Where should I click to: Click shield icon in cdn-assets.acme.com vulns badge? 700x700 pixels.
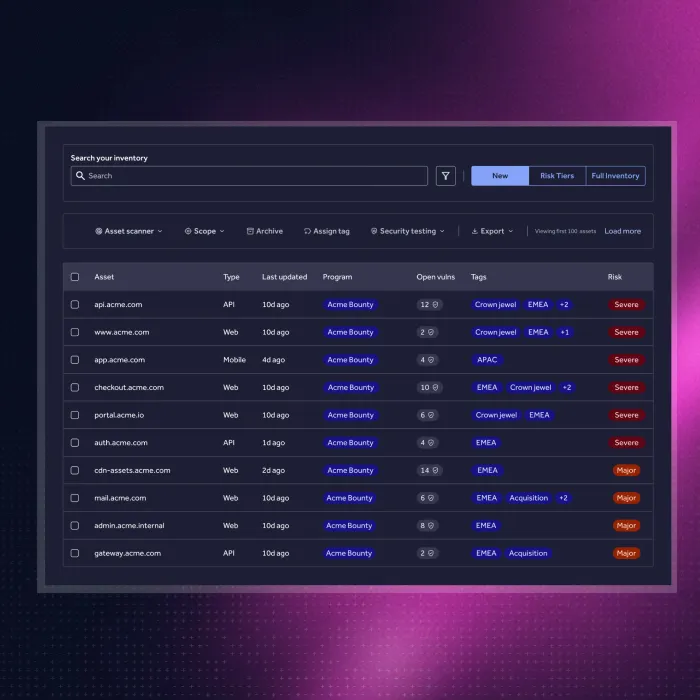point(435,471)
